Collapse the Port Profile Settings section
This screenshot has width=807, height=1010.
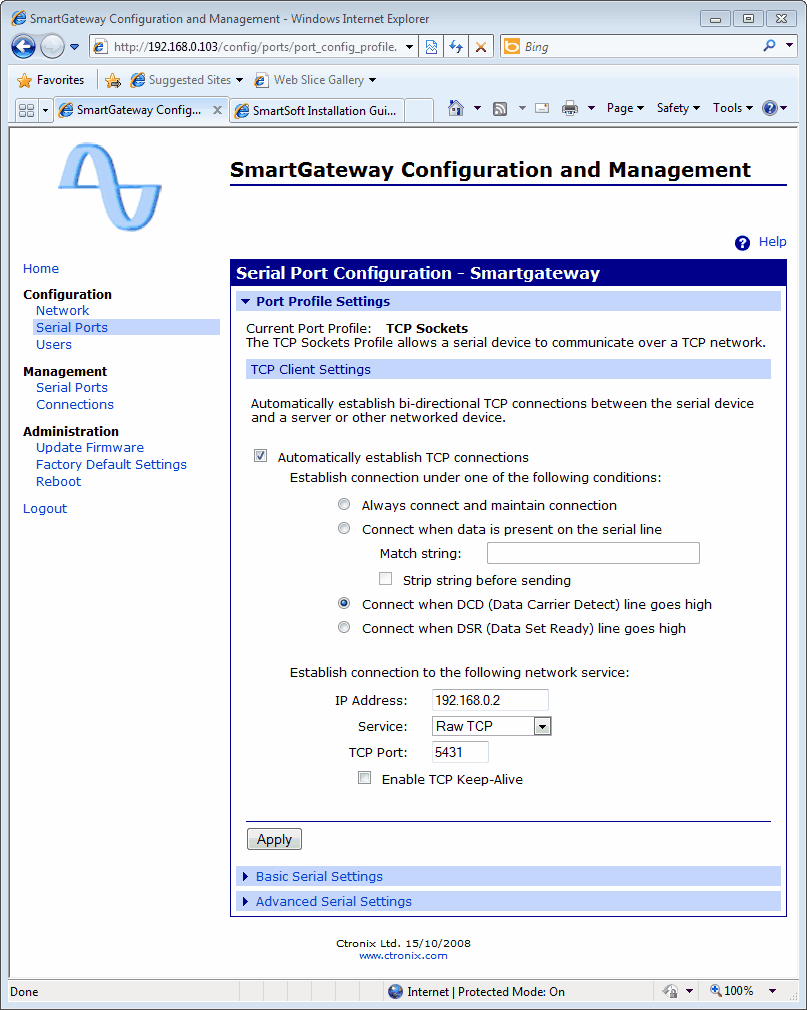(x=245, y=301)
